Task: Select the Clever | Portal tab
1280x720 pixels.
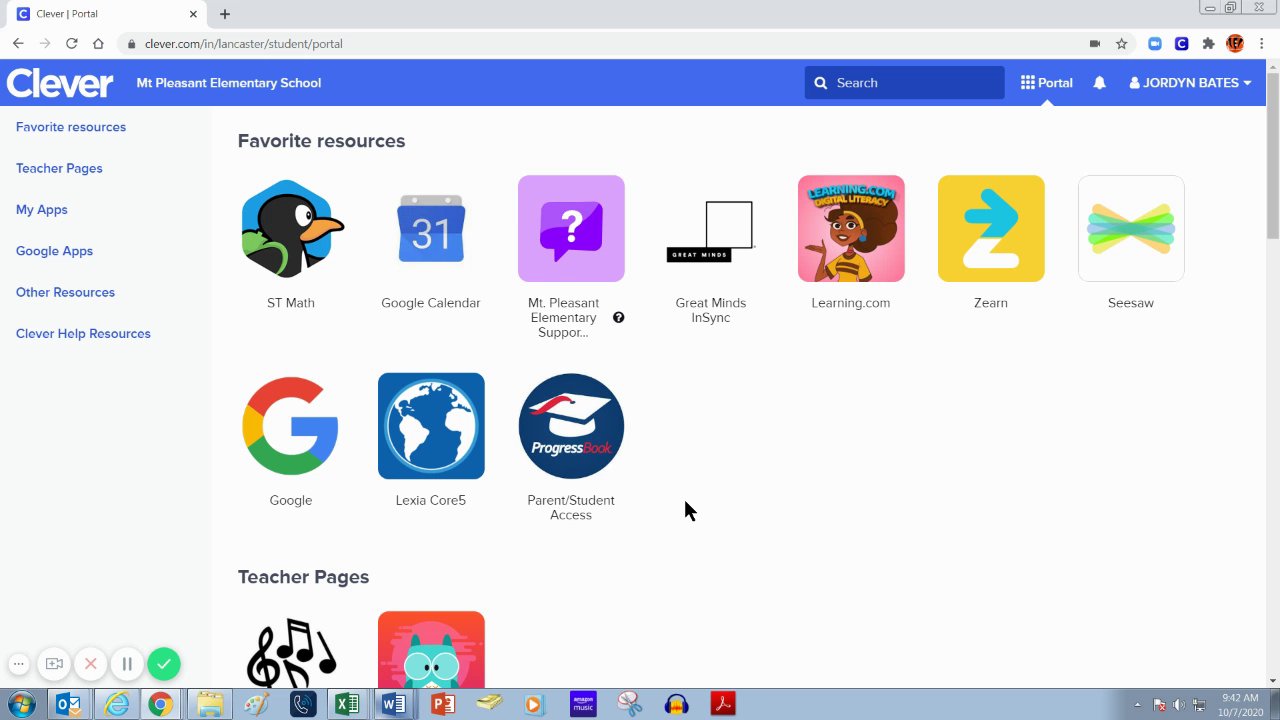Action: click(106, 14)
